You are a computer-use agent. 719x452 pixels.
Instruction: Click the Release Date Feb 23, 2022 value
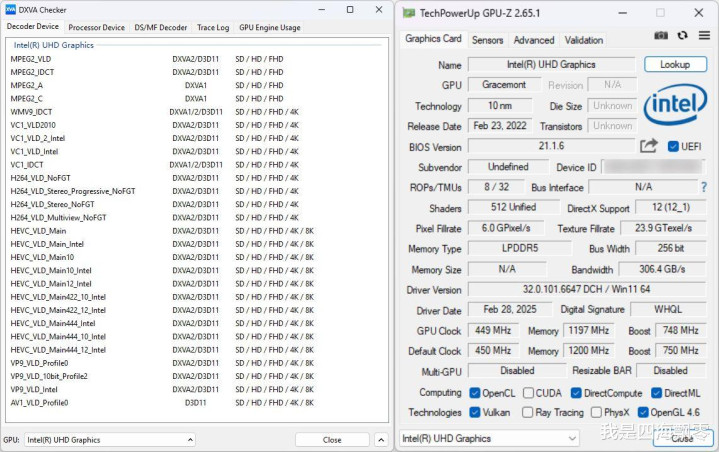click(500, 126)
